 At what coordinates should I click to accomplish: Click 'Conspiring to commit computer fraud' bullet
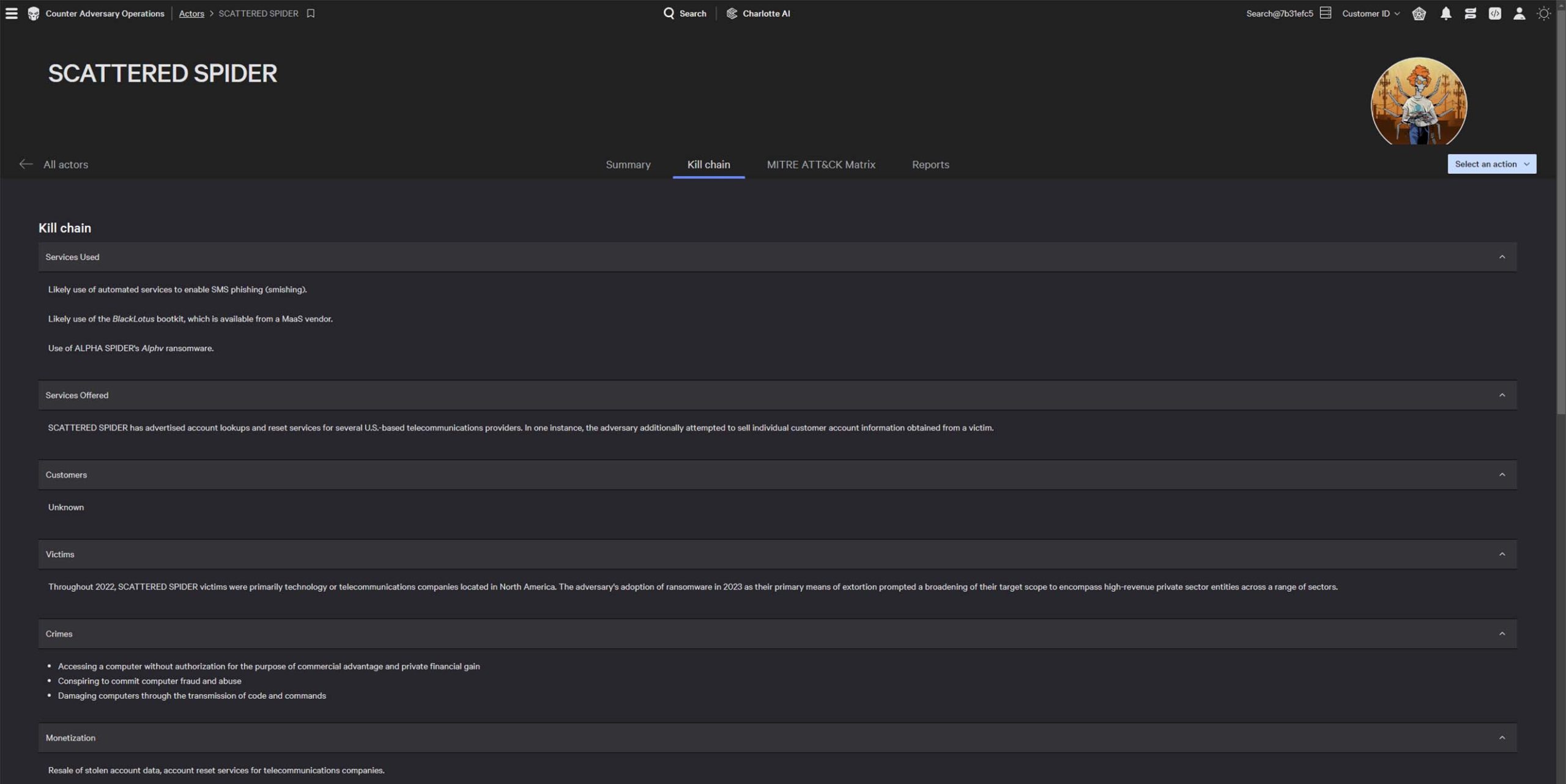point(149,681)
